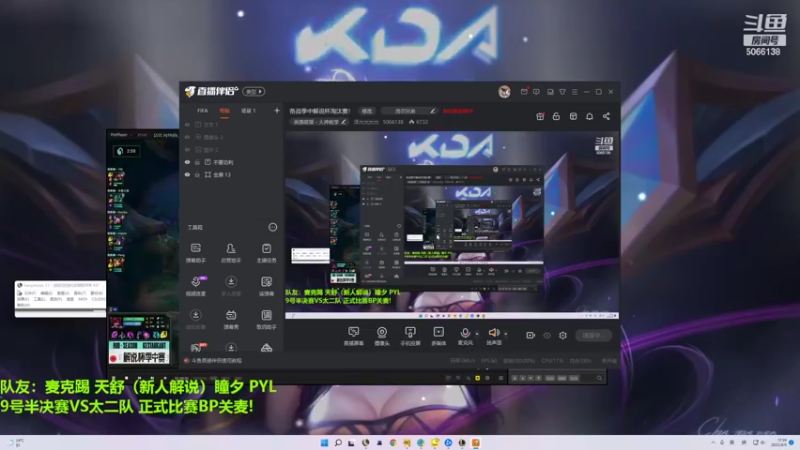Click the live preview canvas
Viewport: 800px width, 450px height.
452,225
